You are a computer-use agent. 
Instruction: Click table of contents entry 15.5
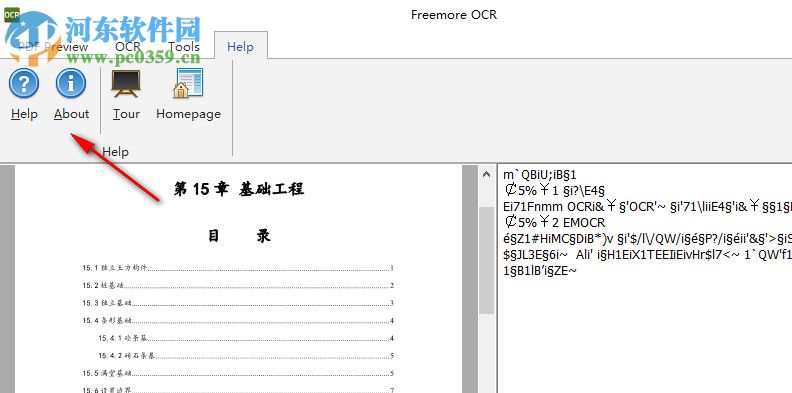pos(238,374)
